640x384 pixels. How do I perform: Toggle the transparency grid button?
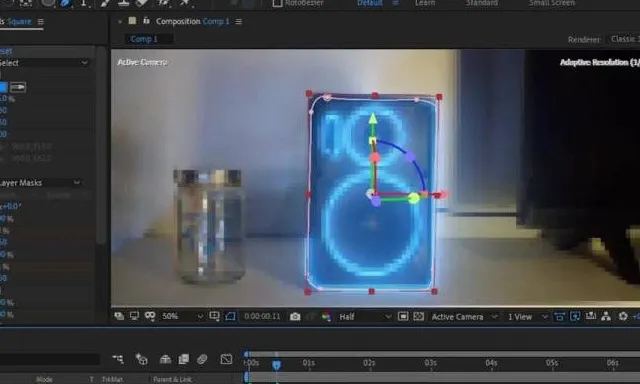click(418, 316)
